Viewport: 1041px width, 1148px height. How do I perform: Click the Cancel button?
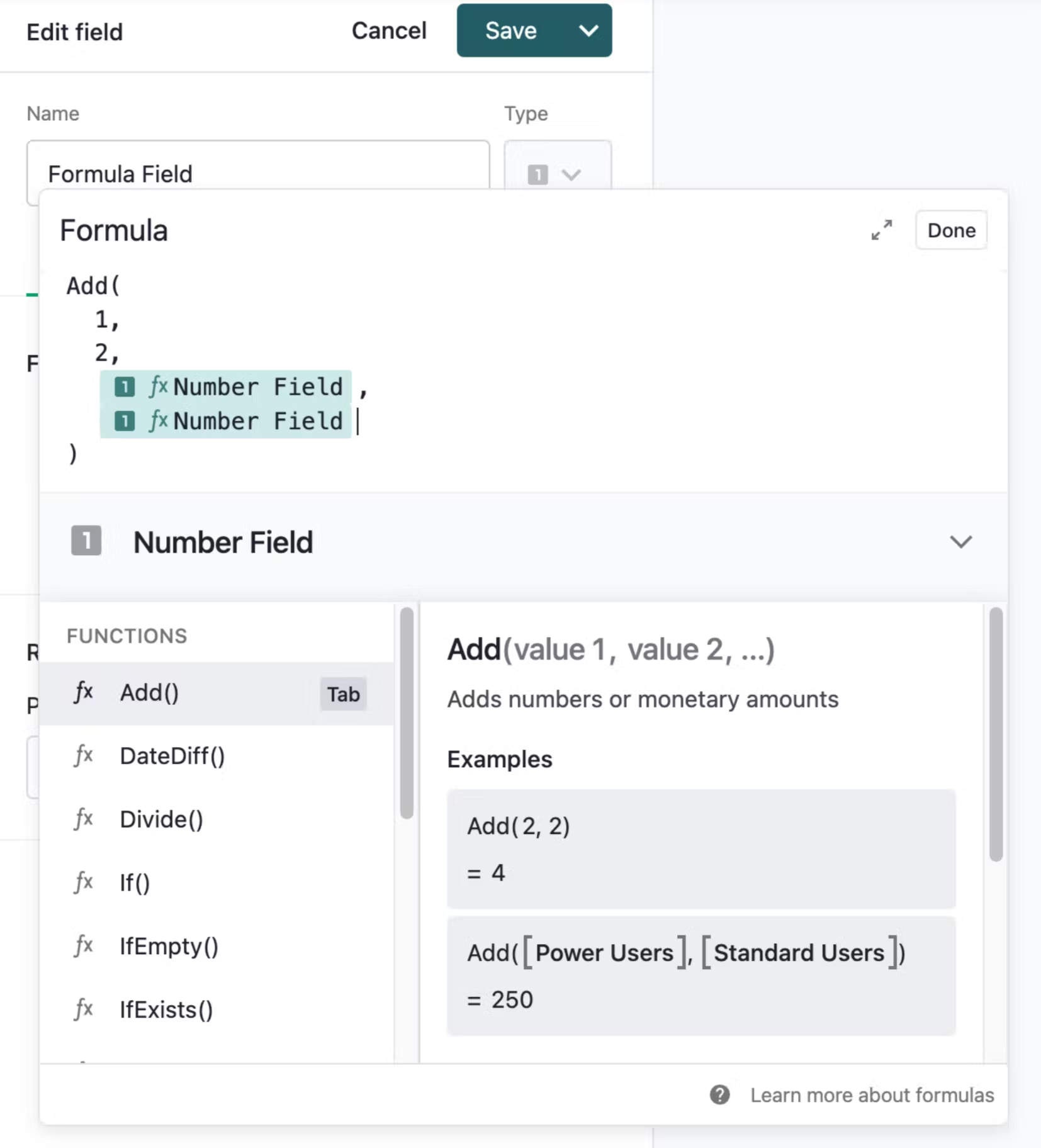(x=389, y=31)
